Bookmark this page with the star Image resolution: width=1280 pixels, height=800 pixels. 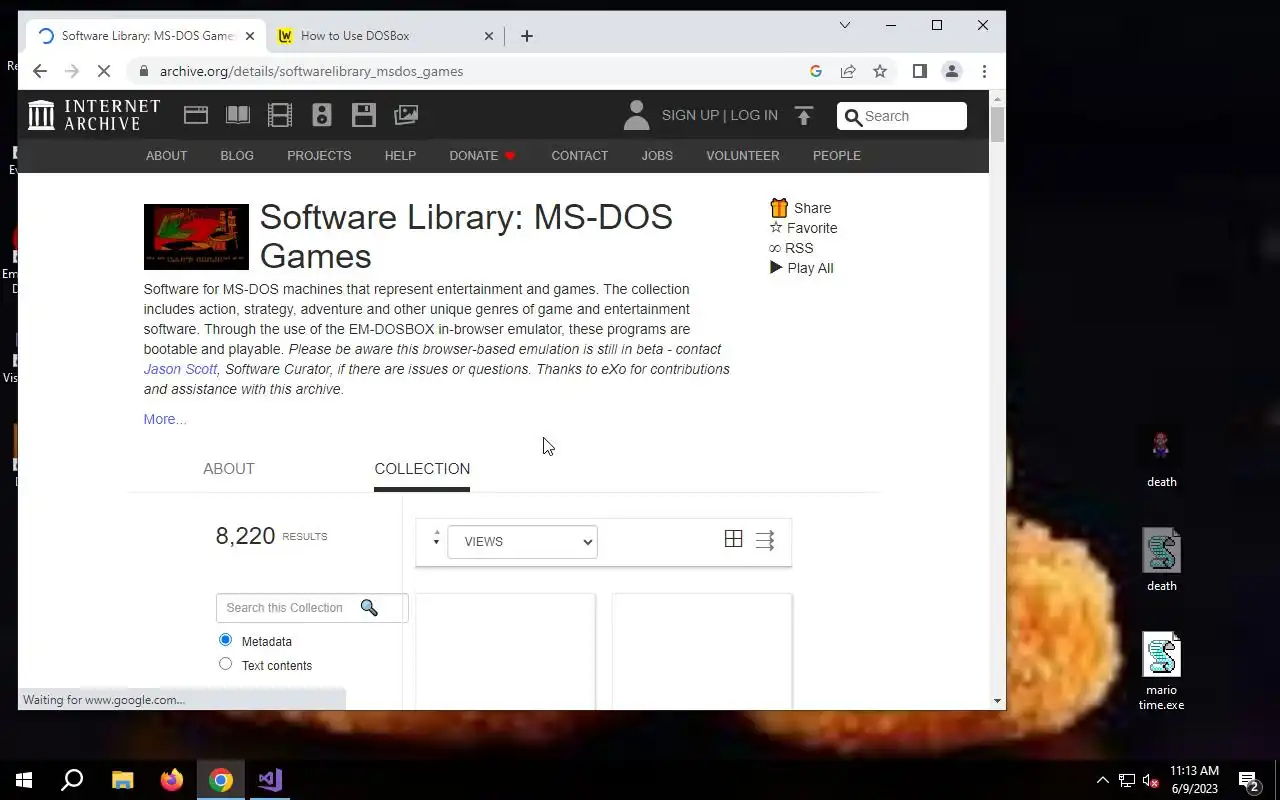[880, 71]
